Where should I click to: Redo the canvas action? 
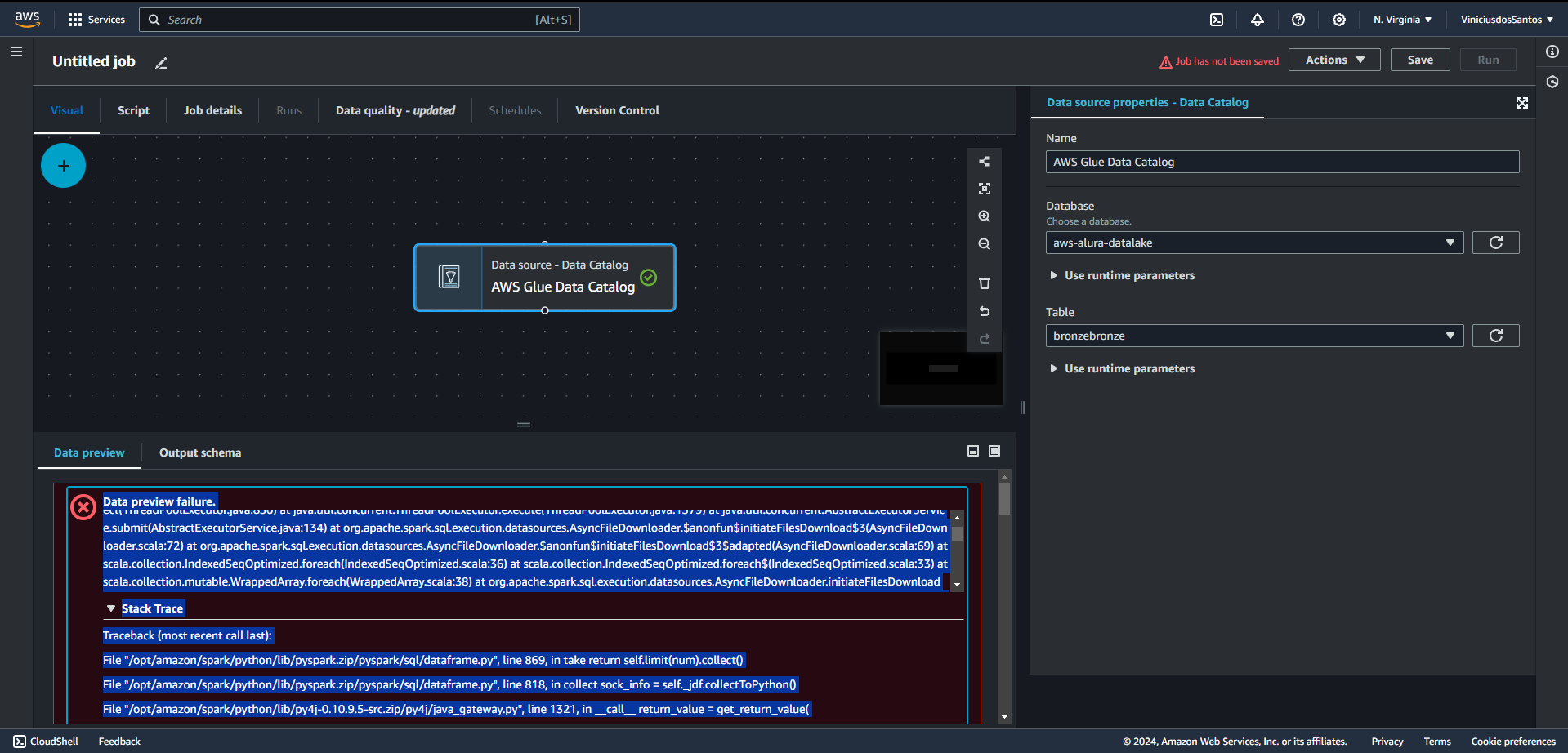pos(985,339)
